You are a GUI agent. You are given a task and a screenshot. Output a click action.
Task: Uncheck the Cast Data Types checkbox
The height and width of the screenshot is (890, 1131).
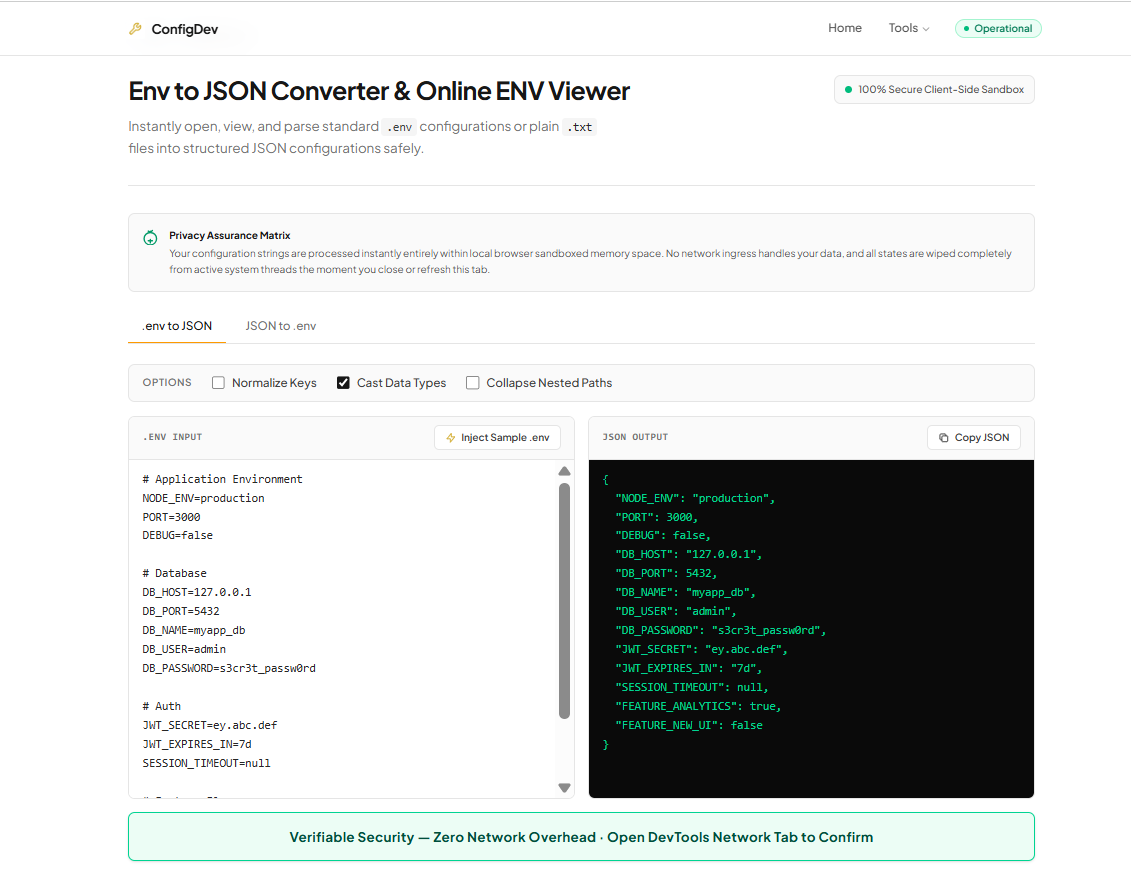[x=343, y=383]
